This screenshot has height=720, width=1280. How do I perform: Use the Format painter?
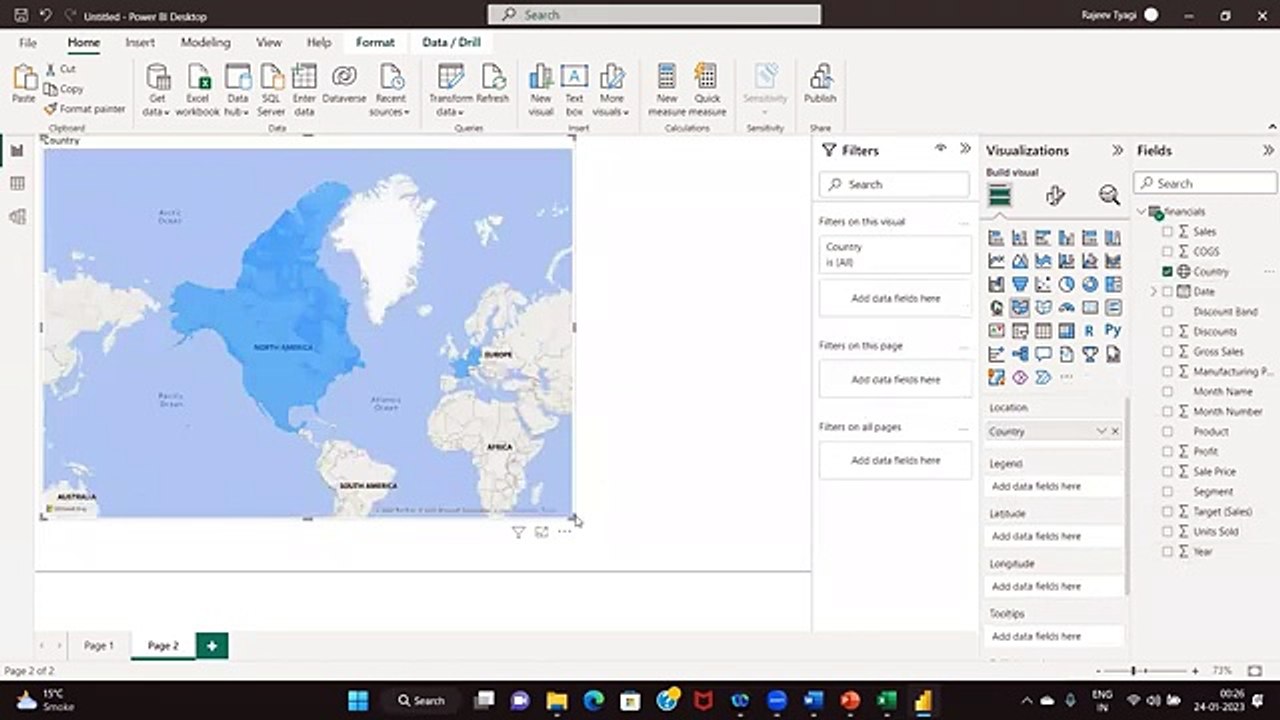point(85,108)
